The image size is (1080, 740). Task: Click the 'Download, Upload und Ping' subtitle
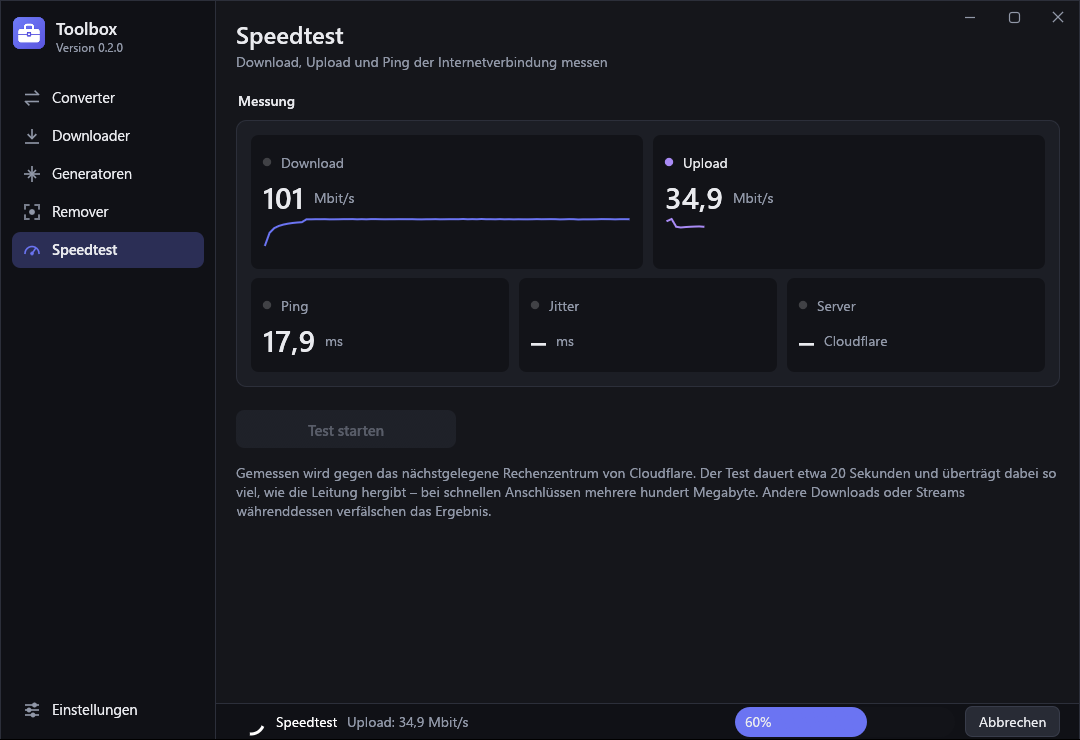422,62
